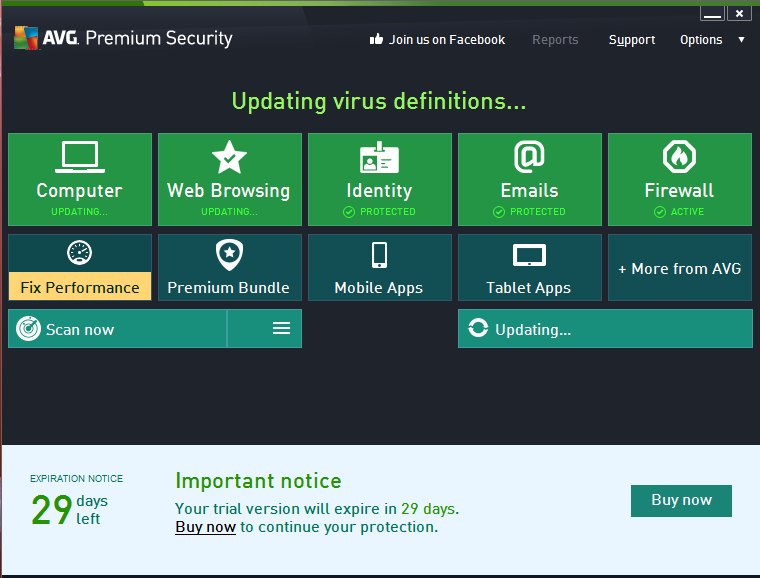760x578 pixels.
Task: Click the Important notice heading
Action: 258,481
